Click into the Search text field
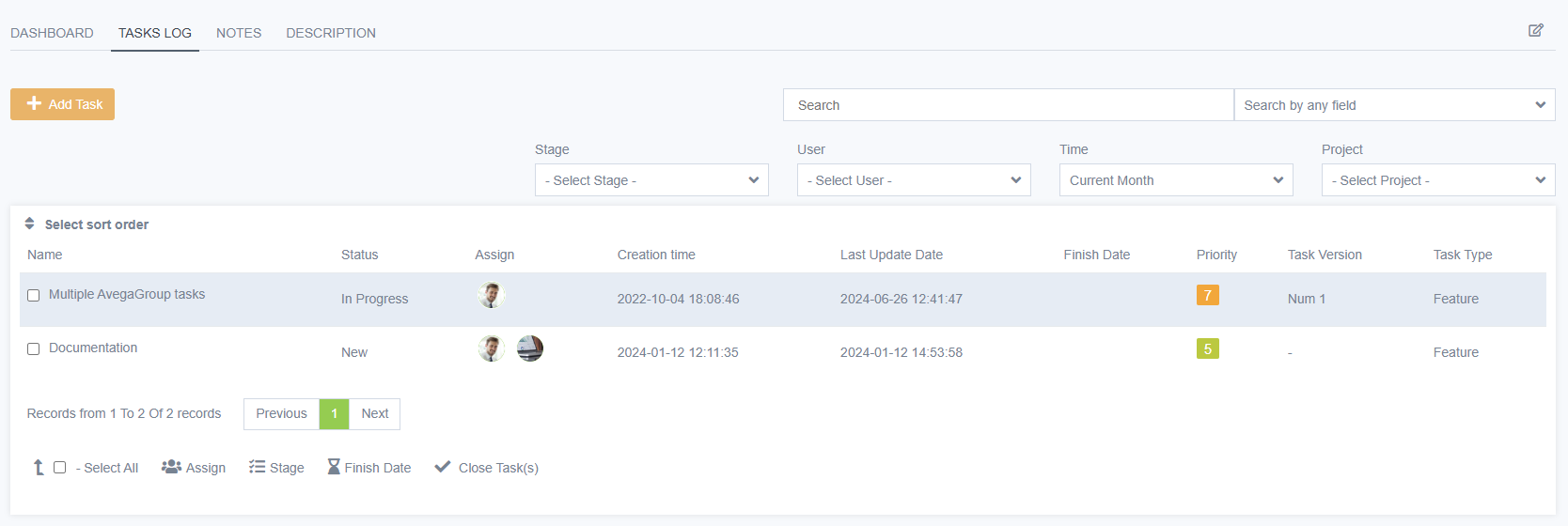The image size is (1568, 526). [x=1008, y=105]
